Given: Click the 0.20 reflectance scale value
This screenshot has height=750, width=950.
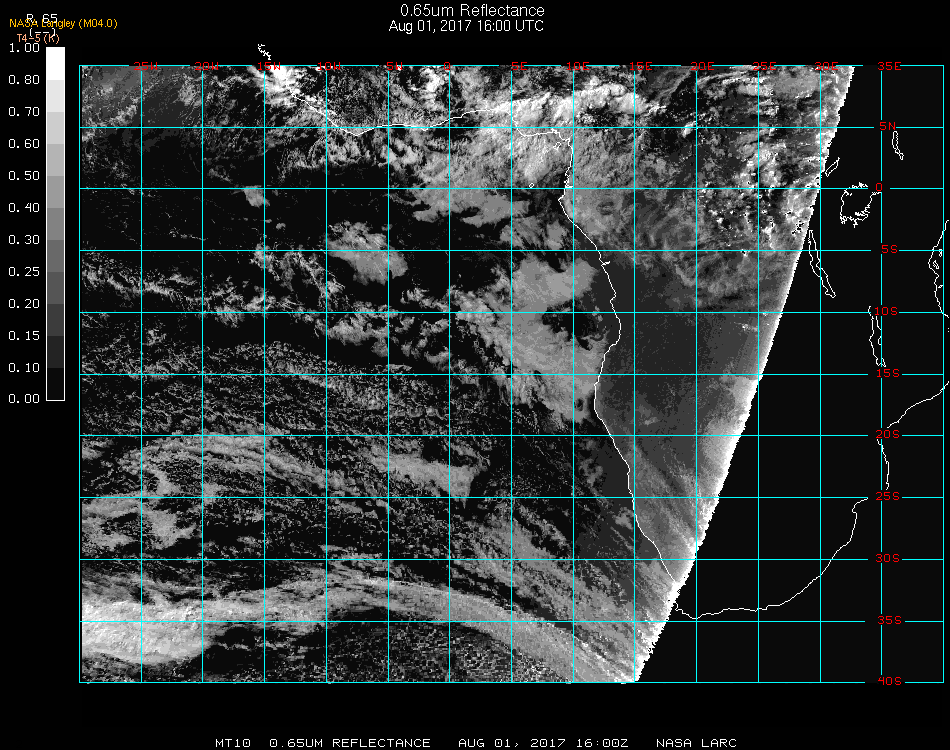Looking at the screenshot, I should [24, 304].
